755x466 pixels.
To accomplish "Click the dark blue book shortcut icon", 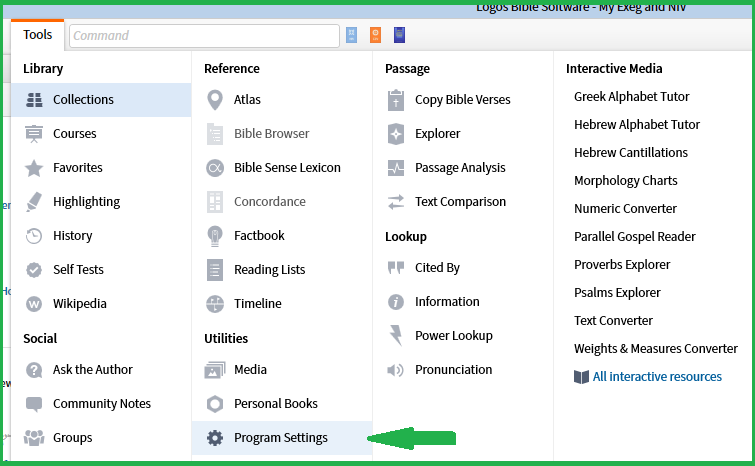I will (399, 35).
